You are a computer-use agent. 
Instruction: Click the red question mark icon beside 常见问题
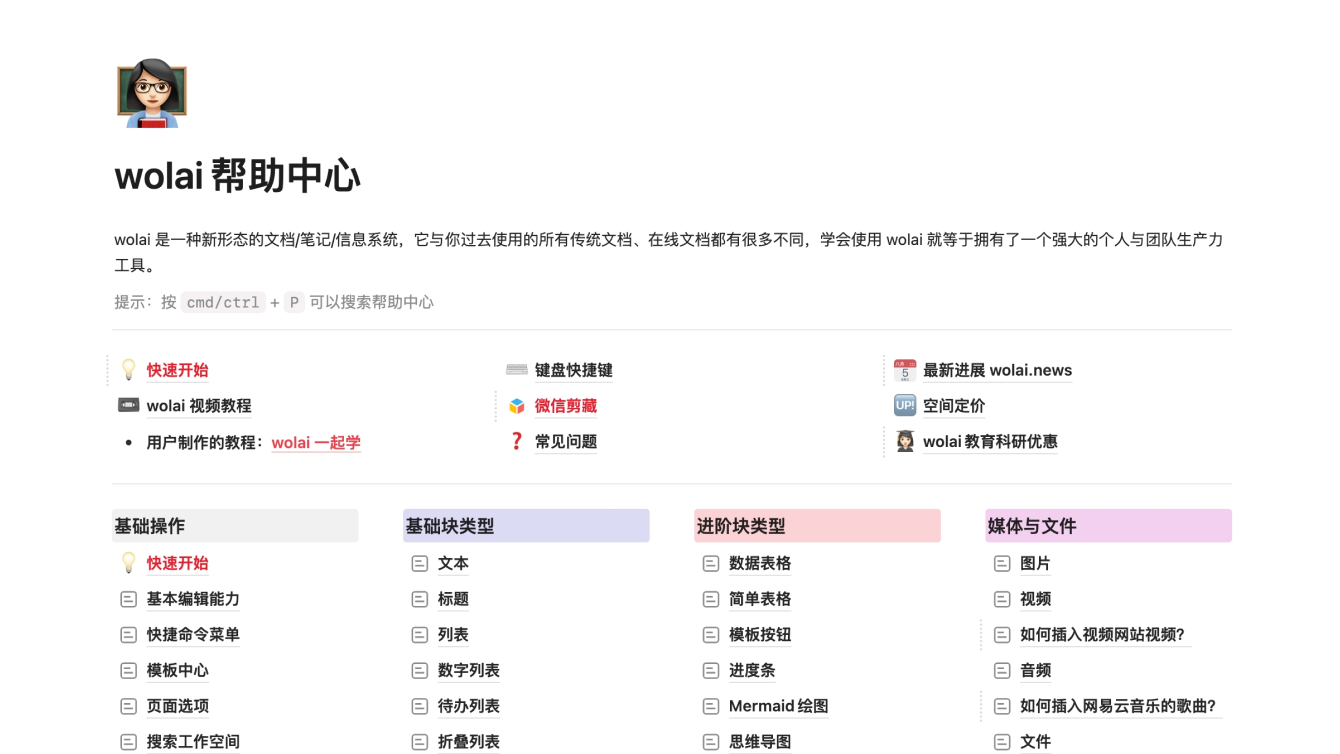(516, 440)
